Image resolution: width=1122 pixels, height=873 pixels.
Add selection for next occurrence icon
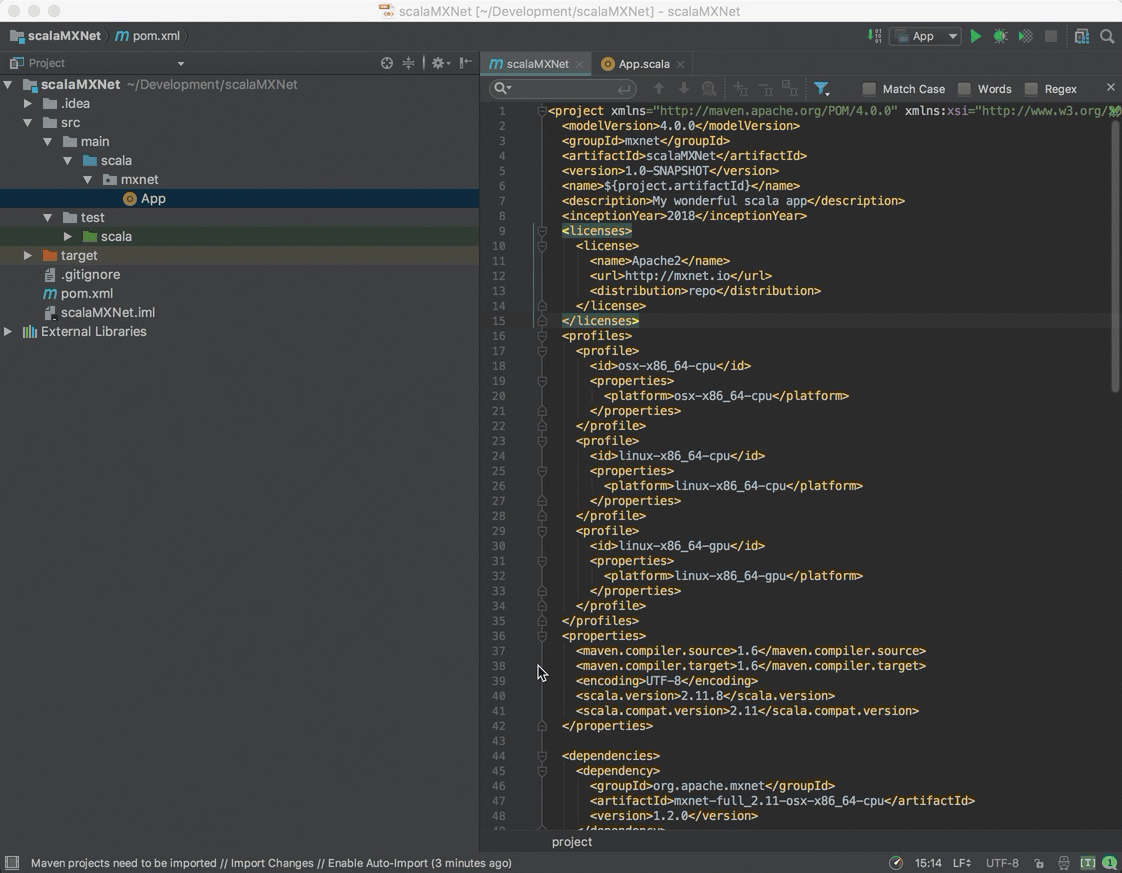pyautogui.click(x=741, y=89)
